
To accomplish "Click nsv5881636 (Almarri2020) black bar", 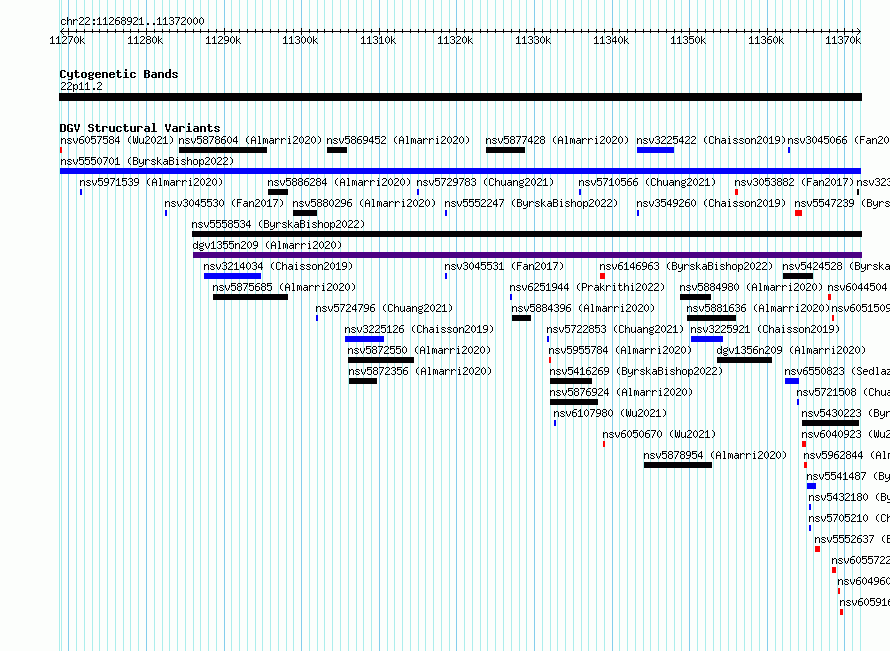I will (711, 318).
